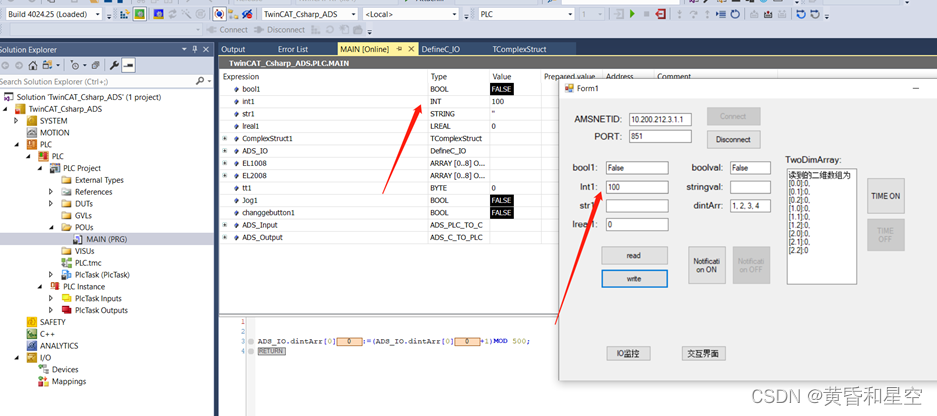The width and height of the screenshot is (937, 416).
Task: Click Solution Explorer Properties wrench icon
Action: coord(114,65)
